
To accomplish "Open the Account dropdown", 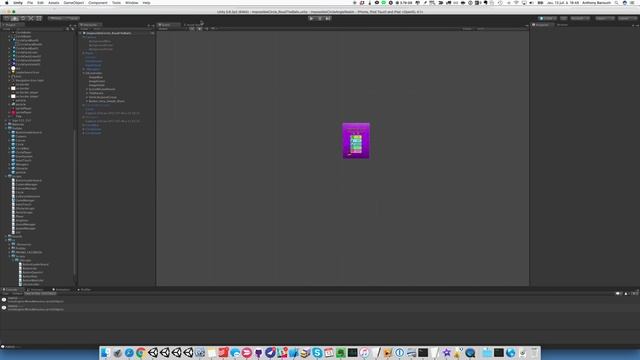I will point(580,18).
